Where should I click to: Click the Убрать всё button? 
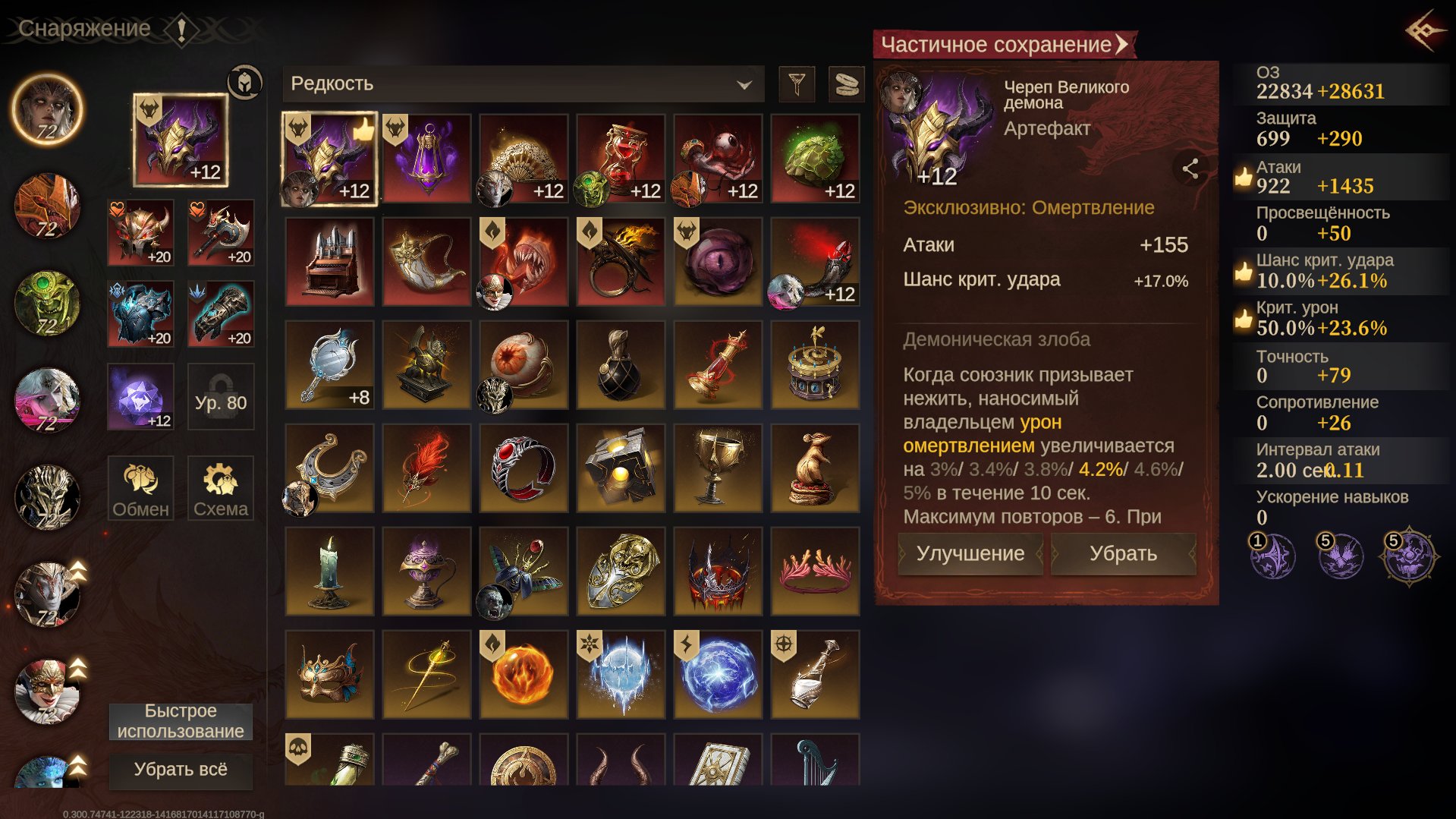(181, 770)
